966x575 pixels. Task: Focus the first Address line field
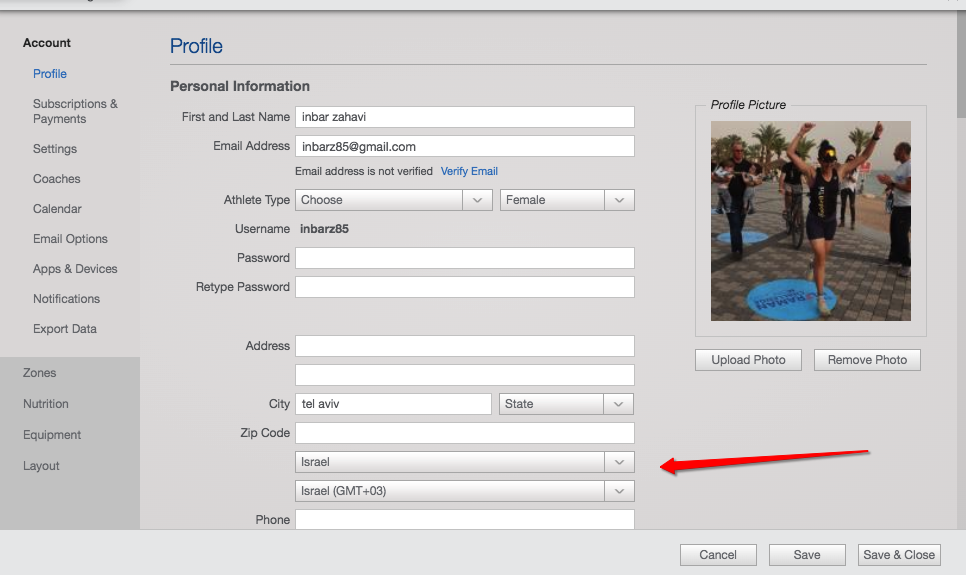pos(465,346)
